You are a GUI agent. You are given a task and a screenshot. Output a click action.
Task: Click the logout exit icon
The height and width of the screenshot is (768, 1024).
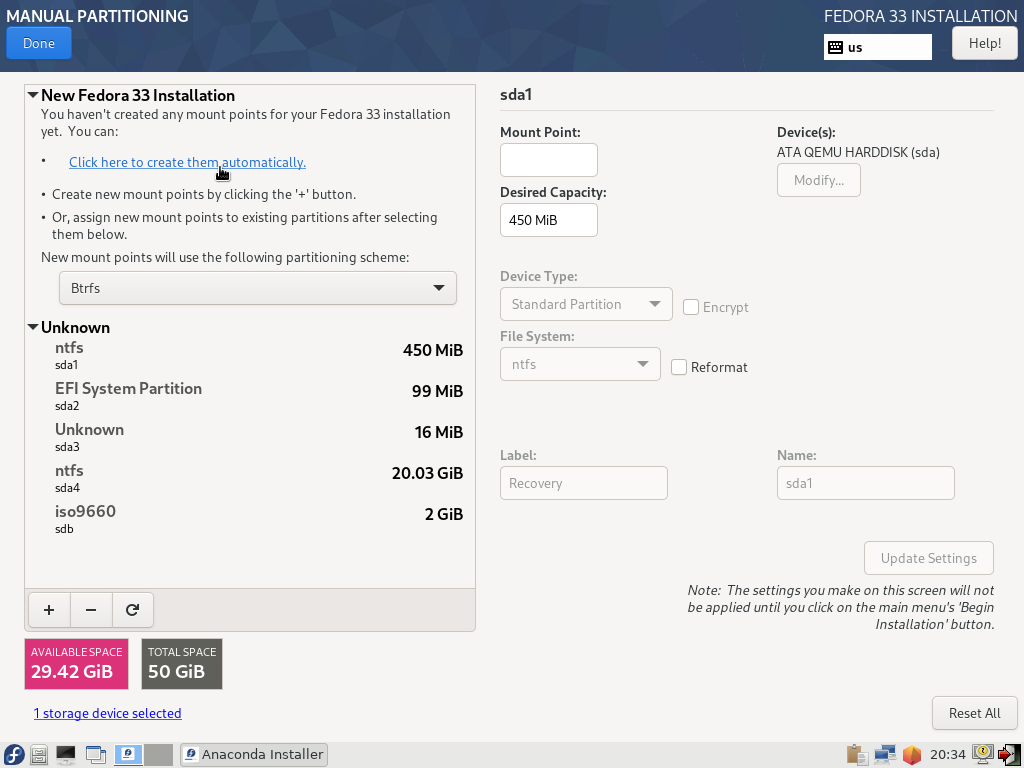click(x=1009, y=755)
